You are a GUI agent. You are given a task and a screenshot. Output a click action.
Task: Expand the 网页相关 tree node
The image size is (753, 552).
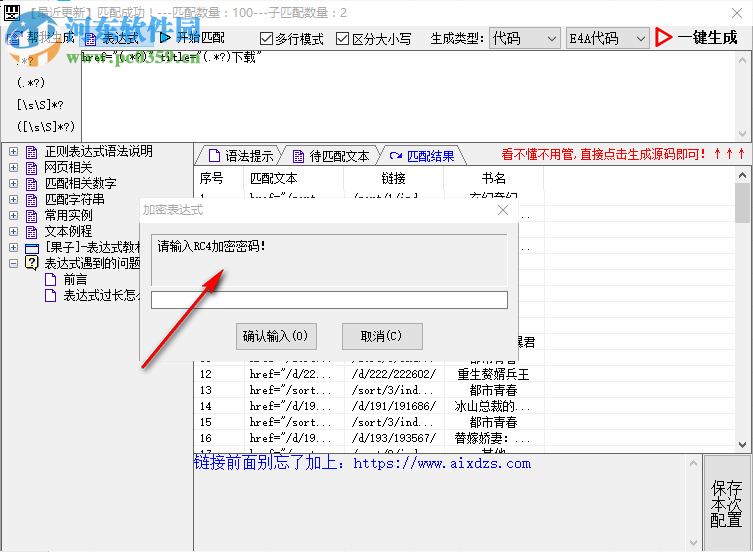pos(13,168)
